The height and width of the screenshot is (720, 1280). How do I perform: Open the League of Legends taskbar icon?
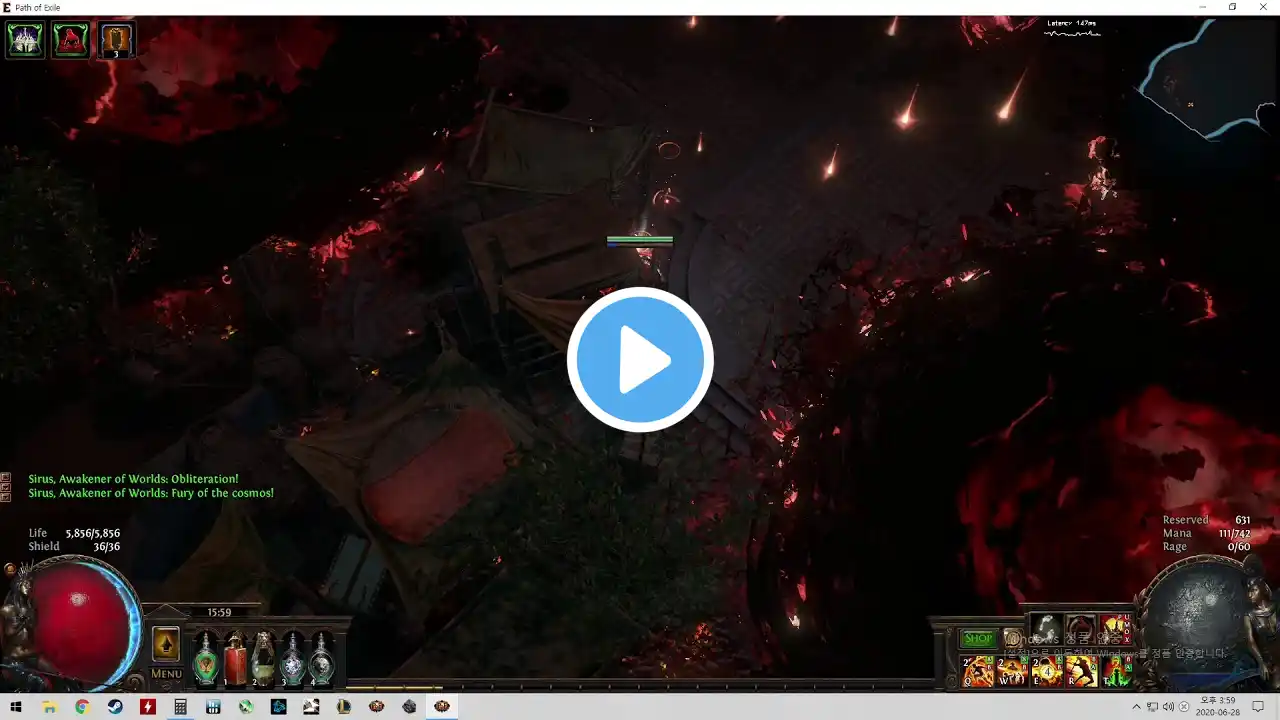point(344,707)
